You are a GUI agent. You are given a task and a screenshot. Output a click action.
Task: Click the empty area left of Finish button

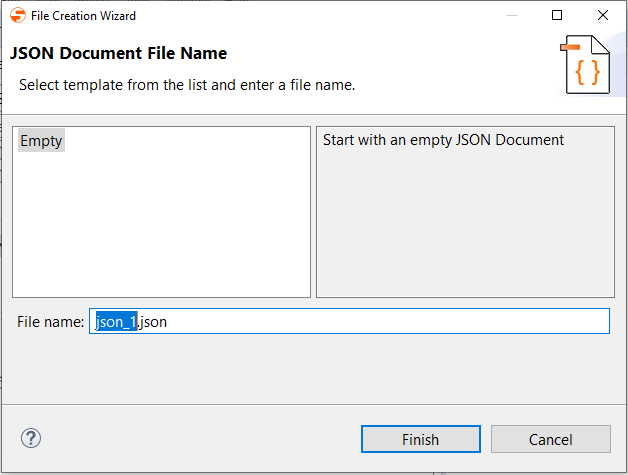coord(200,439)
